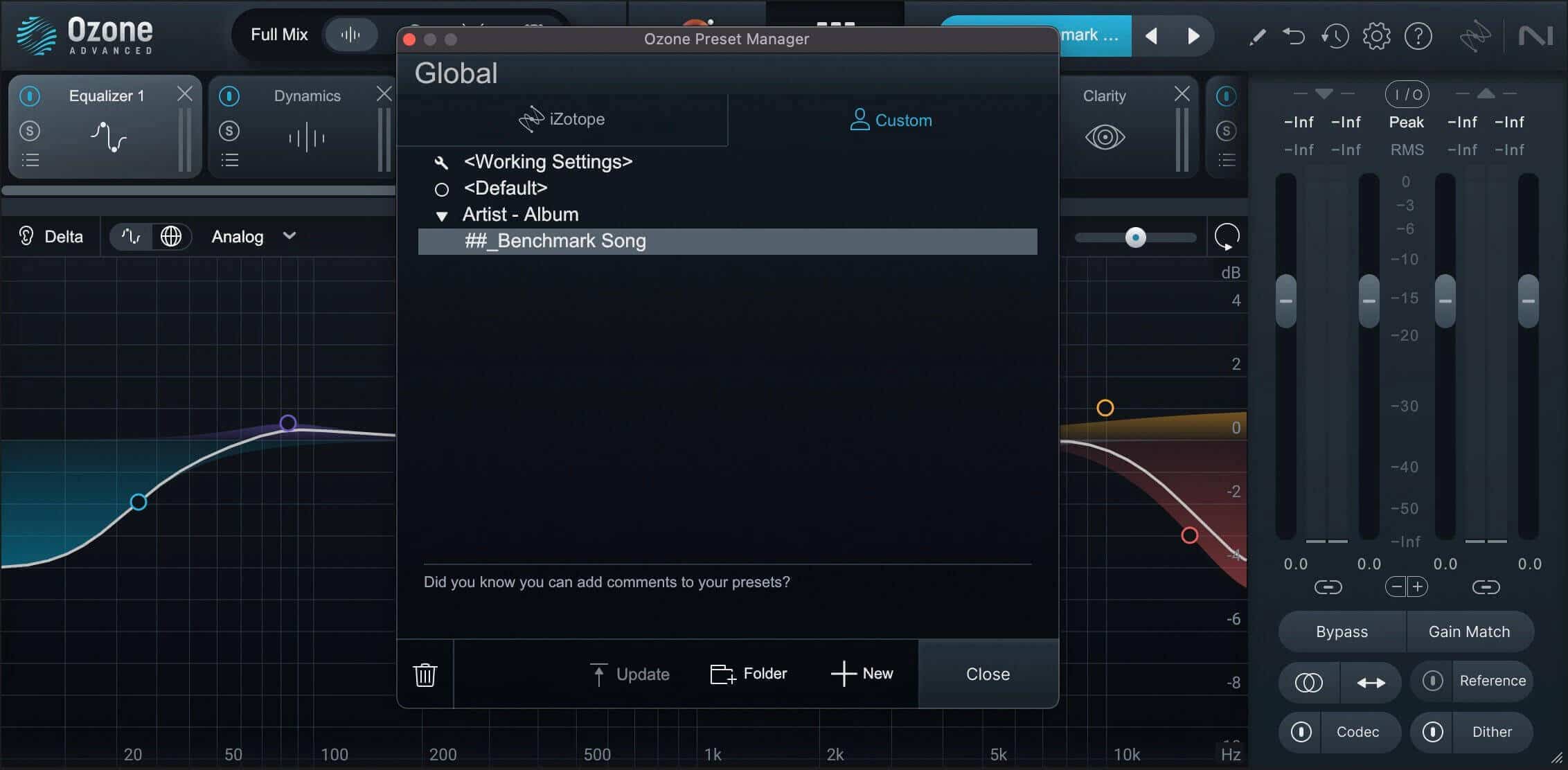This screenshot has height=770, width=1568.
Task: Switch to the iZotope presets tab
Action: [x=562, y=119]
